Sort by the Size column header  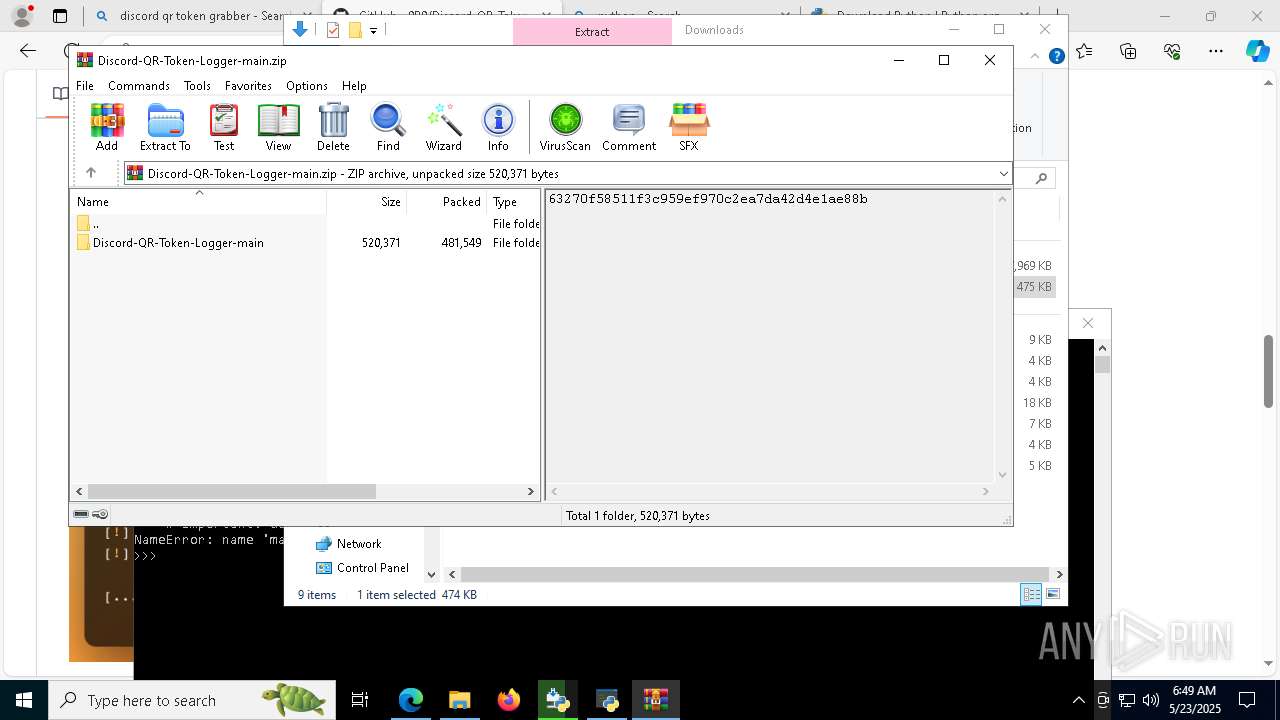pyautogui.click(x=367, y=202)
